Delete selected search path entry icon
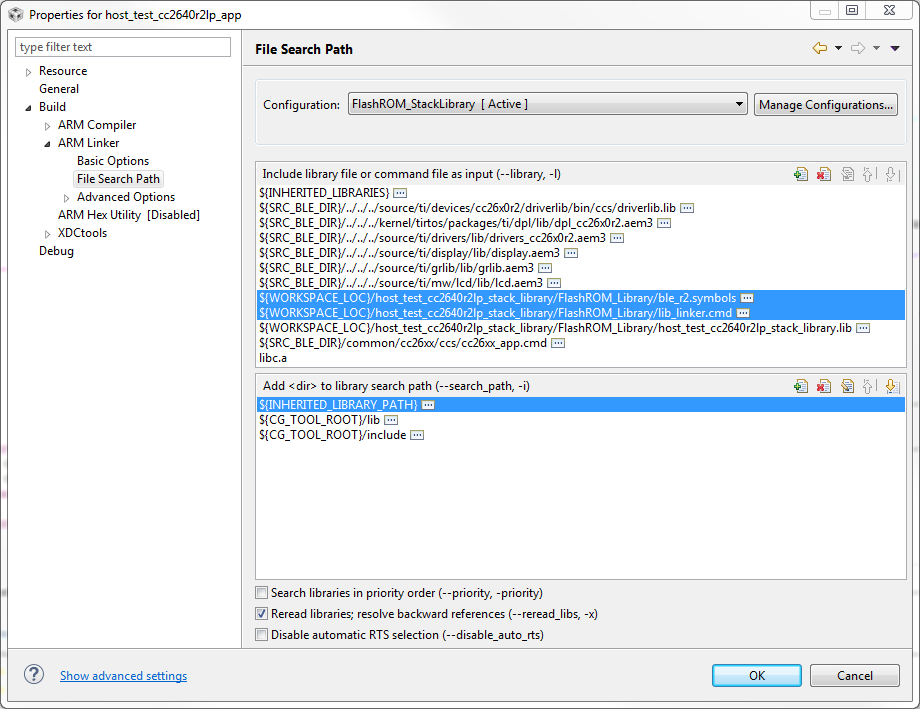This screenshot has width=920, height=709. point(824,386)
